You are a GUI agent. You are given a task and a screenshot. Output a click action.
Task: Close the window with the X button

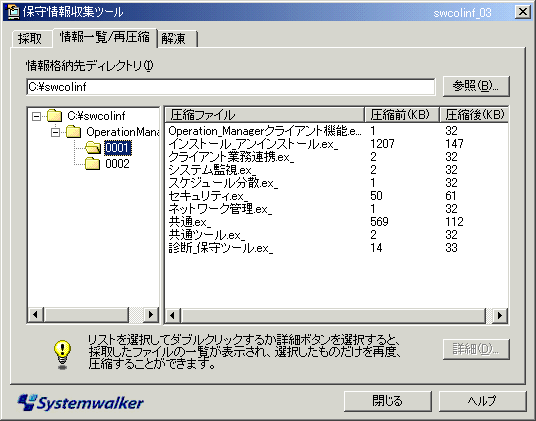[523, 12]
